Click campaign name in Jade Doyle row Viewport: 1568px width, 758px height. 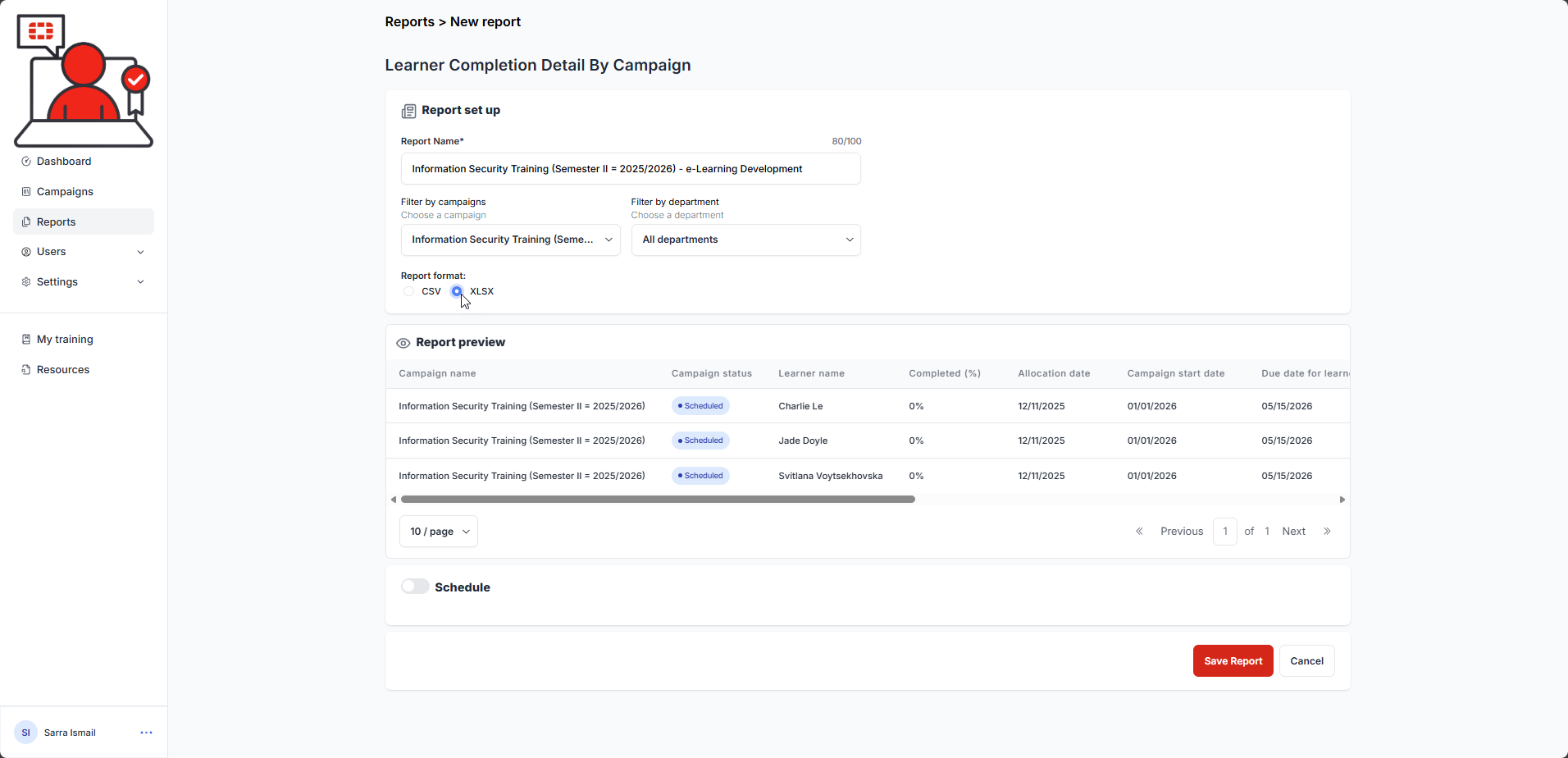pos(522,441)
